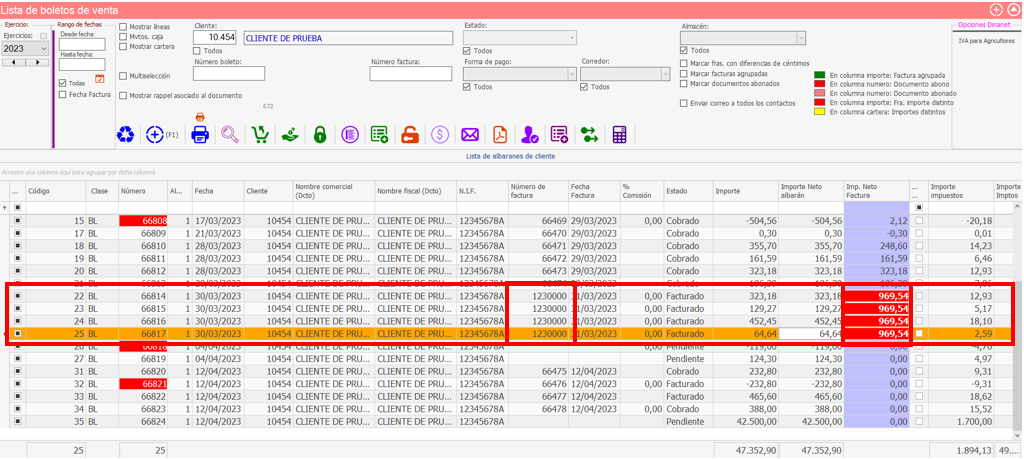Viewport: 1024px width, 459px height.
Task: Click the green Factura agrupada legend swatch
Action: click(x=820, y=74)
